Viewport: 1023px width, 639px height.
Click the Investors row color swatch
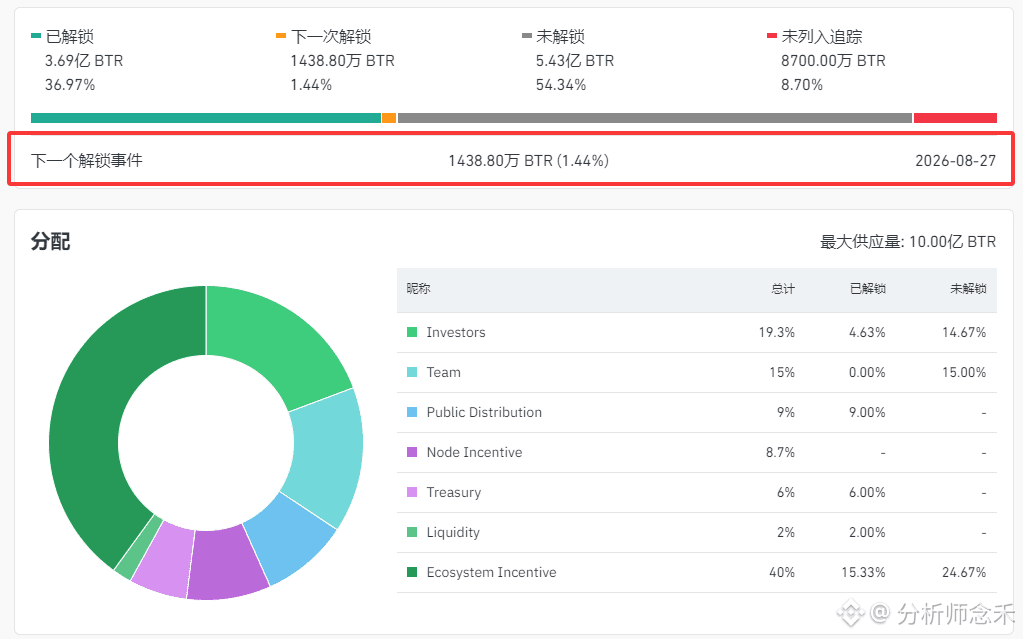(x=412, y=332)
